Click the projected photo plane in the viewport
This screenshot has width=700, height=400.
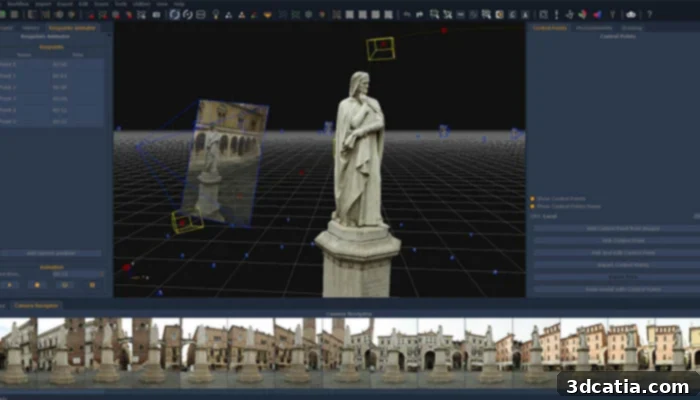pos(226,161)
